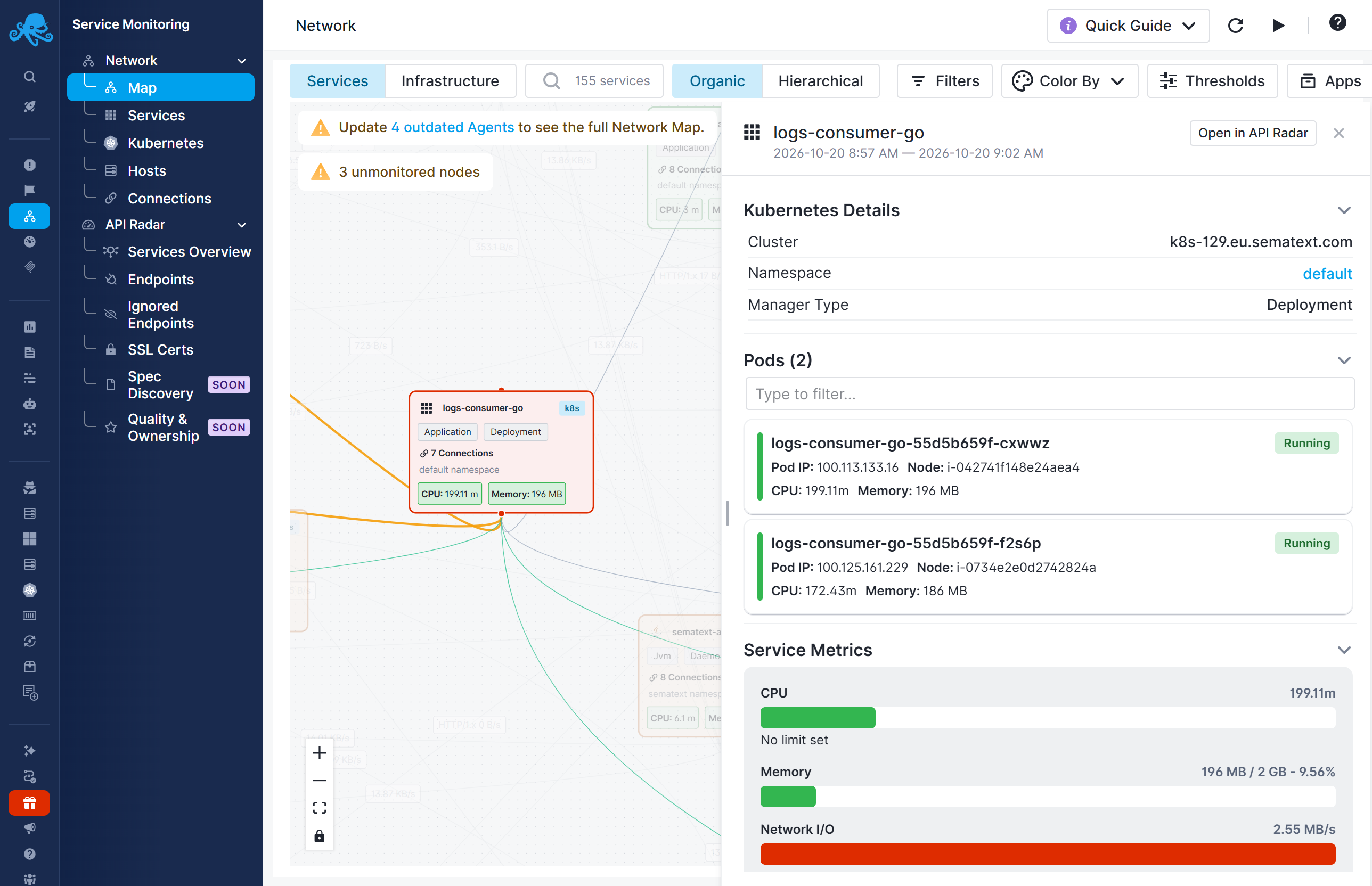
Task: Fit map to screen icon
Action: [320, 808]
